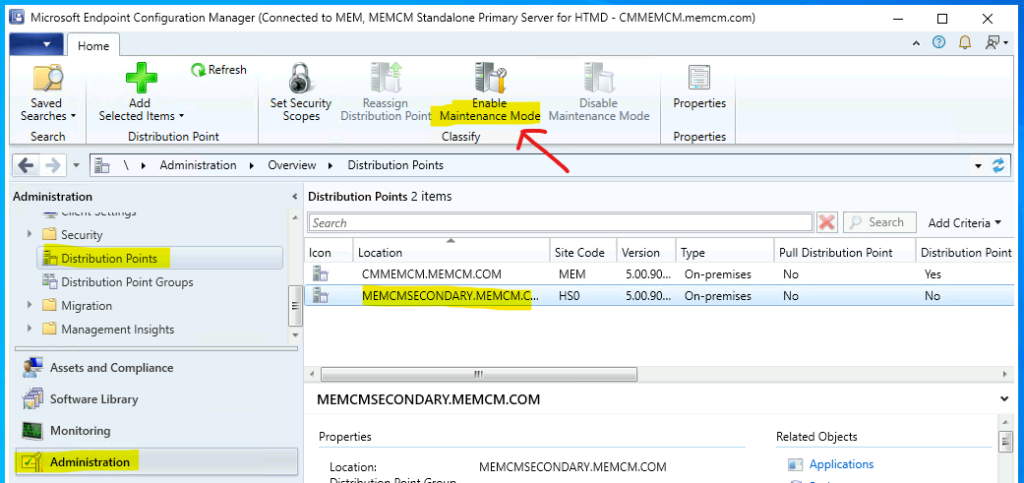Collapse the Administration navigation pane
The height and width of the screenshot is (483, 1024).
tap(295, 196)
